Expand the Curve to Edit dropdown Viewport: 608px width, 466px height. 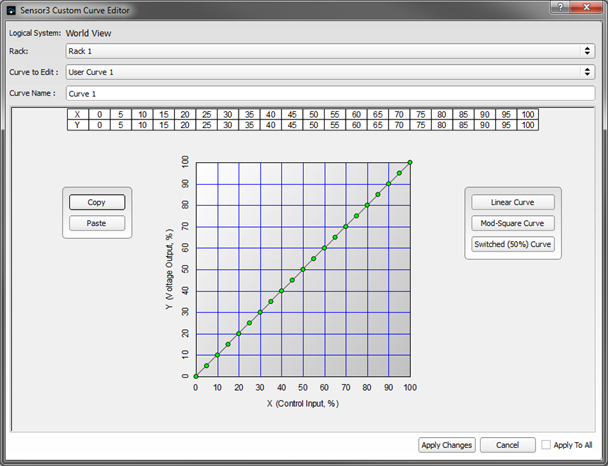click(x=330, y=71)
